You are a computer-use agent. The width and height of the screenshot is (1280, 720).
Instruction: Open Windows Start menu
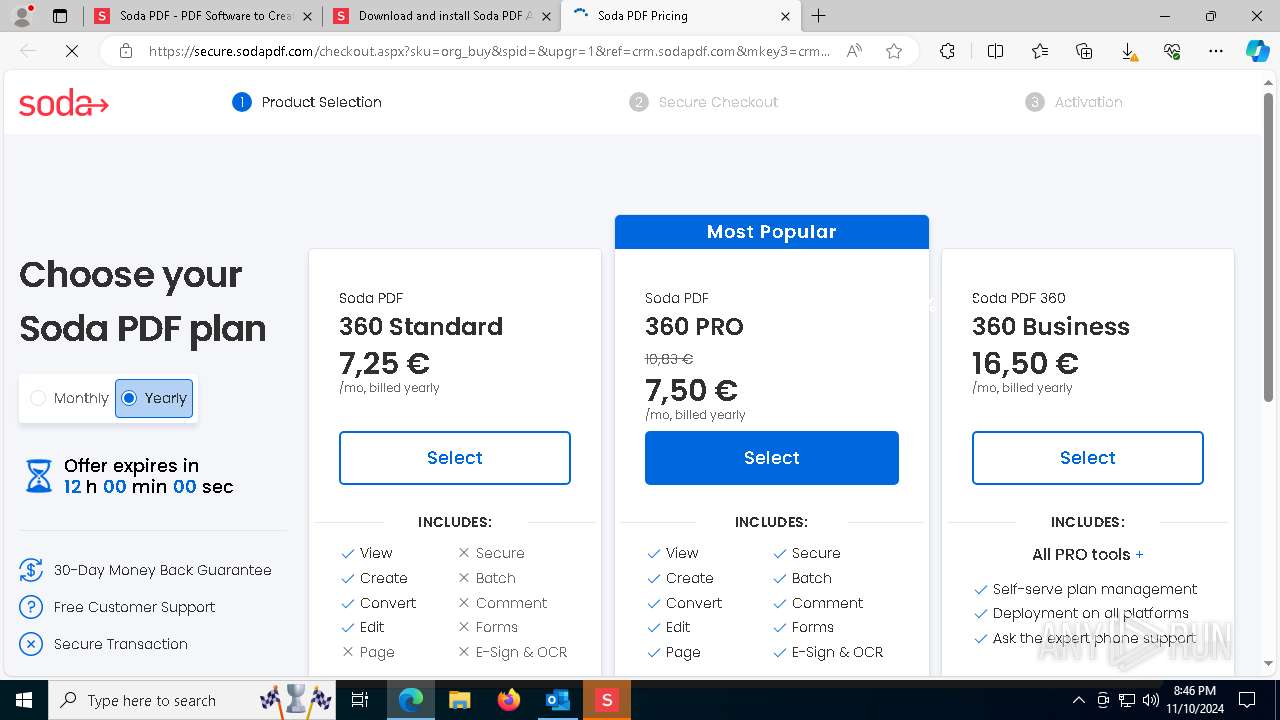[24, 700]
